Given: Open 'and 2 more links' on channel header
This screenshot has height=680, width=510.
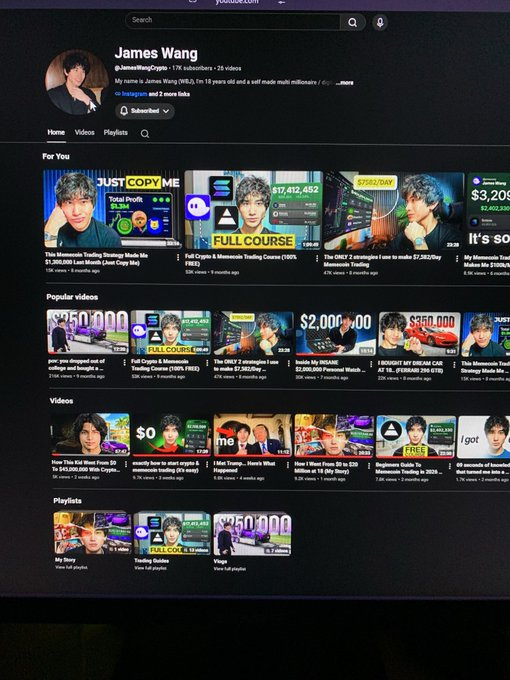Looking at the screenshot, I should click(x=169, y=94).
